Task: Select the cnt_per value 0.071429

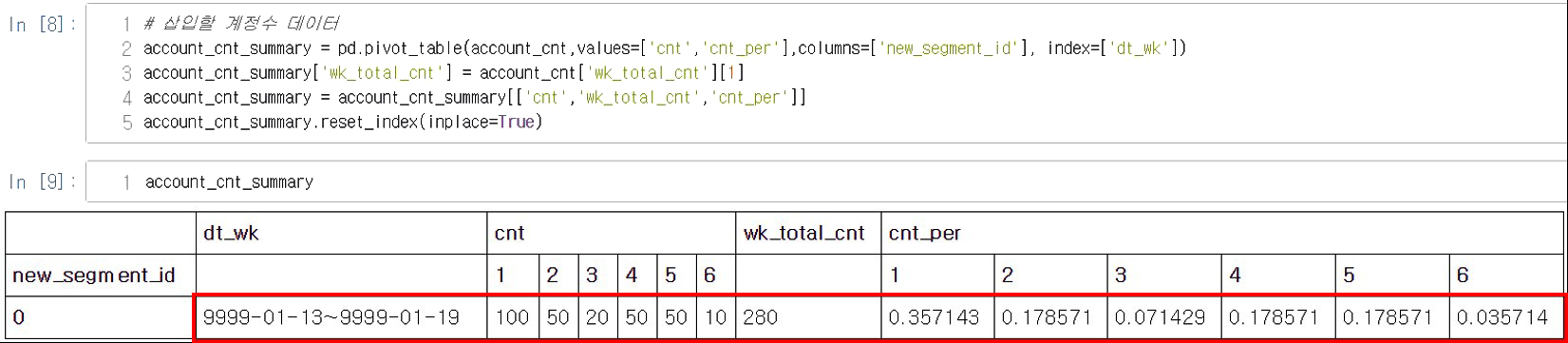Action: 1164,317
